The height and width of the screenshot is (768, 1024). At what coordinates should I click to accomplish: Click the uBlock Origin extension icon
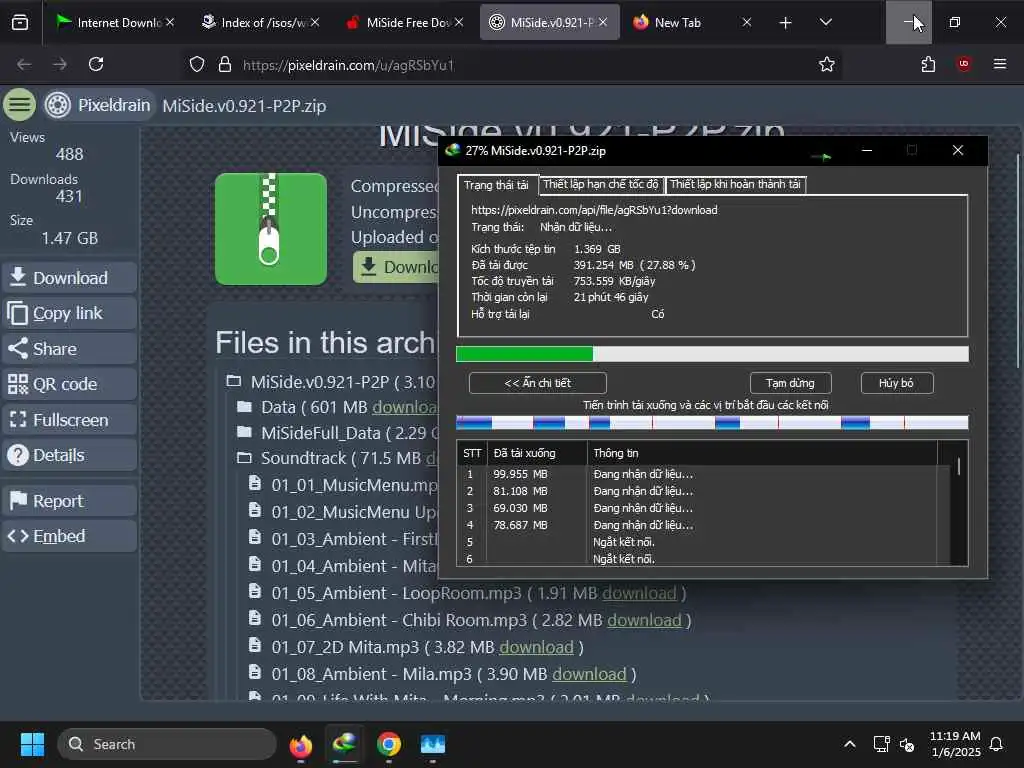pos(963,64)
